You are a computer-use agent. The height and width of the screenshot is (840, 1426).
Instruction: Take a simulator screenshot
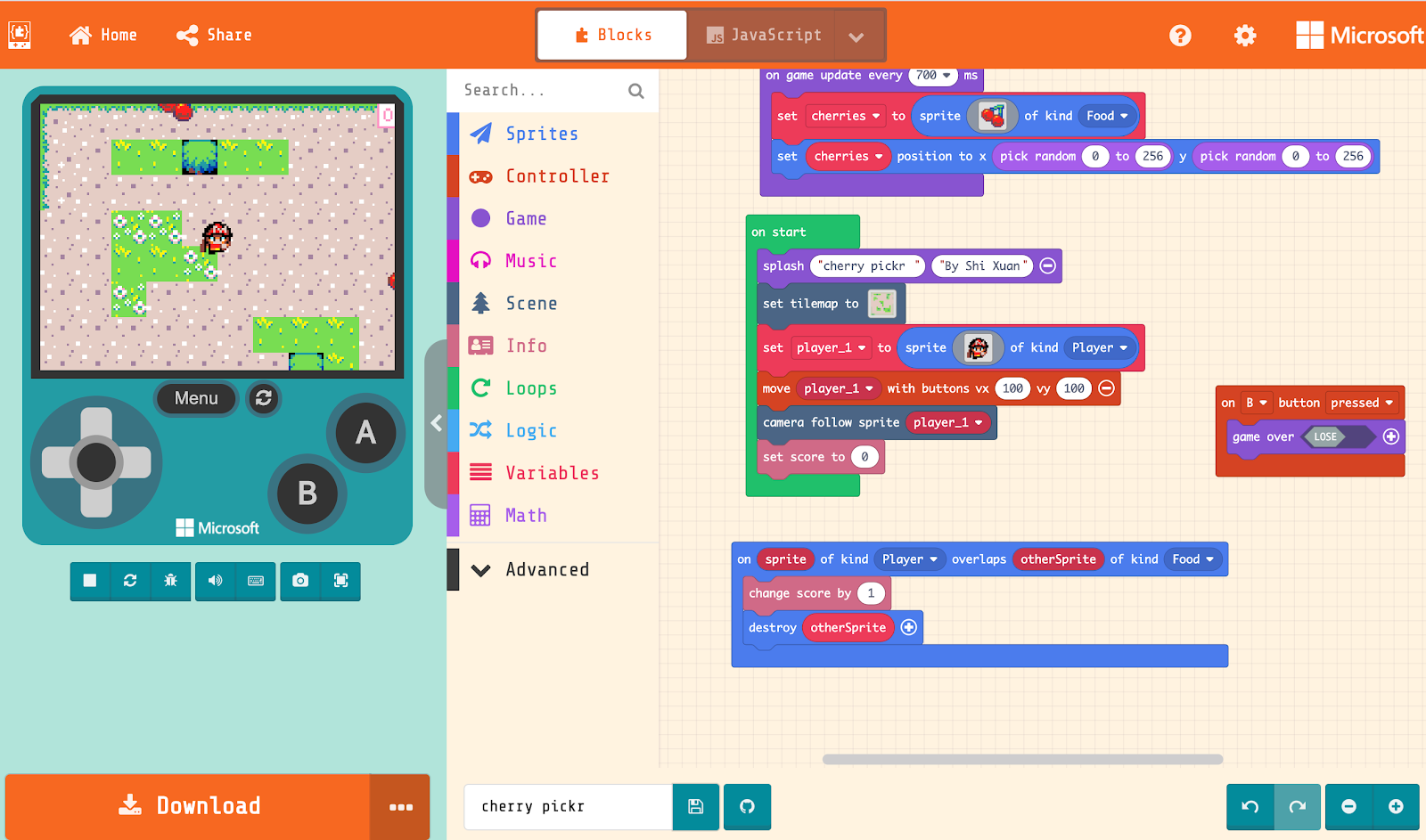(300, 581)
